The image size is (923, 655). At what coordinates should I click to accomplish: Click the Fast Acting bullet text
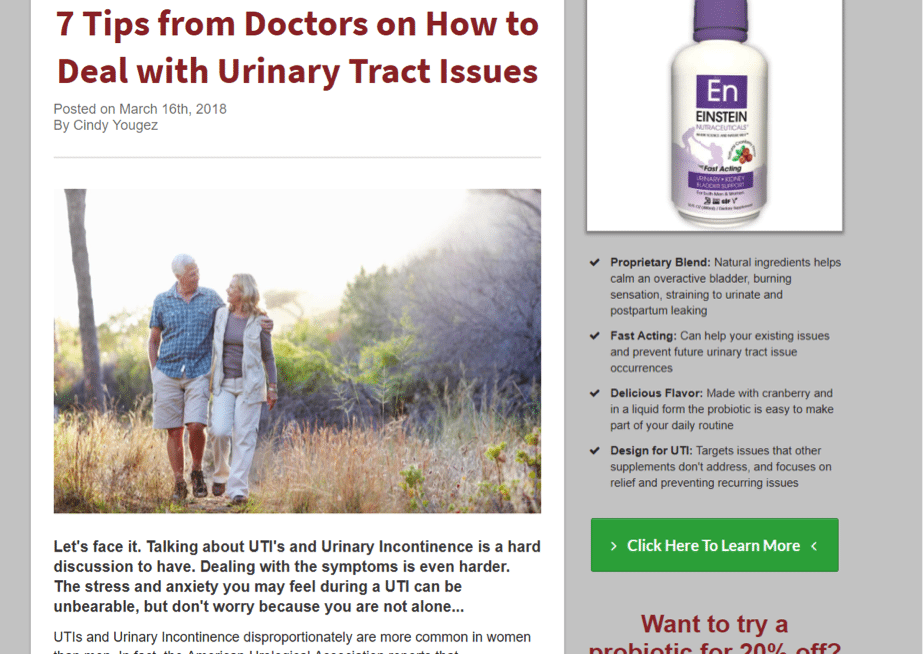point(720,352)
